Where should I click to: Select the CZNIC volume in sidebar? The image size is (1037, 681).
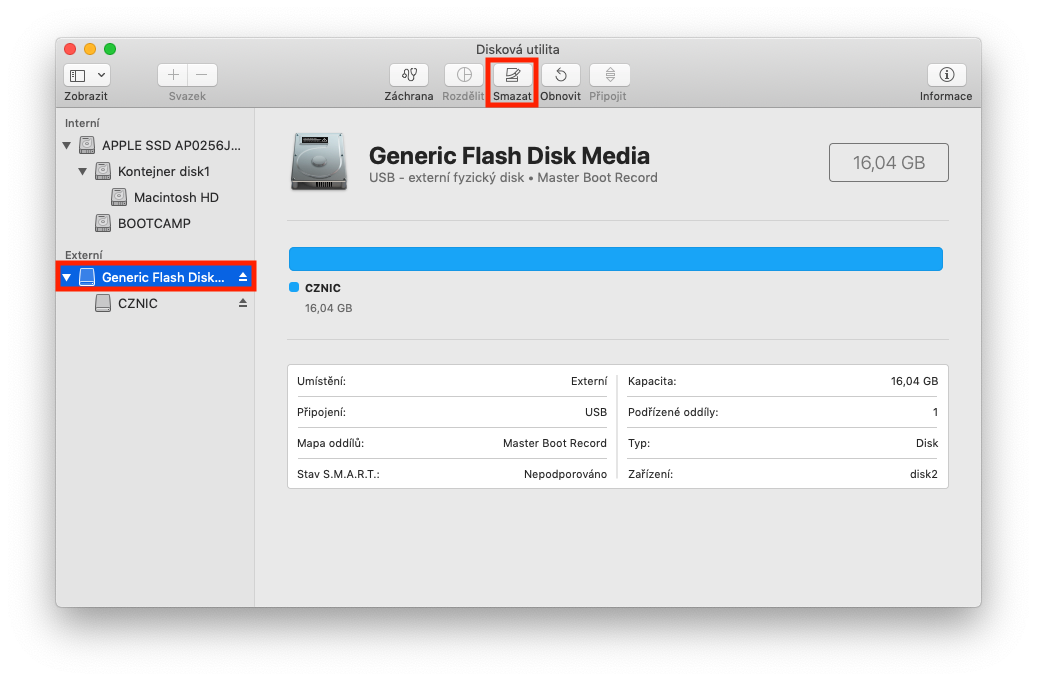pos(137,303)
